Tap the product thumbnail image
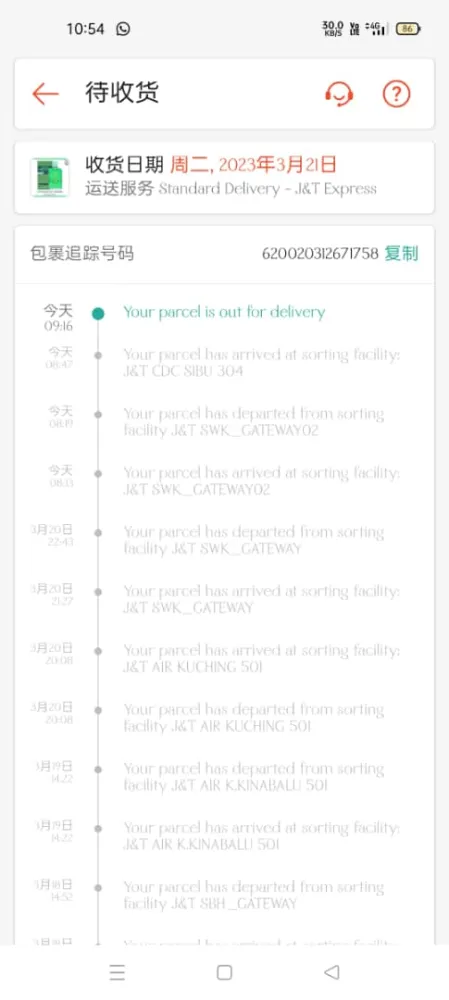 pos(50,177)
